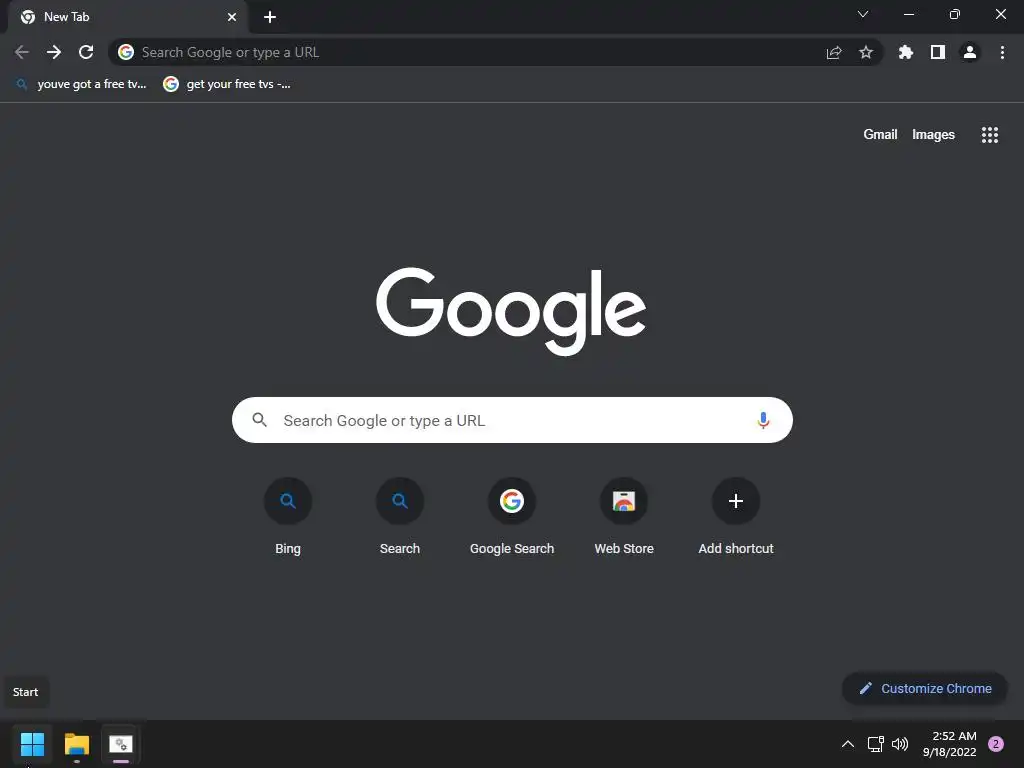The width and height of the screenshot is (1024, 768).
Task: Click the browser Back arrow
Action: click(22, 52)
